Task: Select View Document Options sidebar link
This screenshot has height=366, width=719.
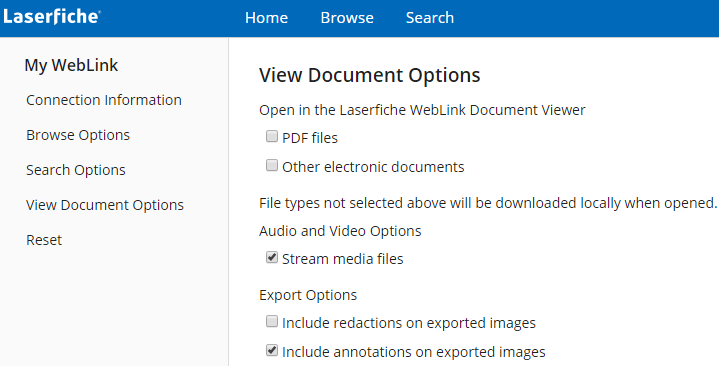Action: pos(105,205)
